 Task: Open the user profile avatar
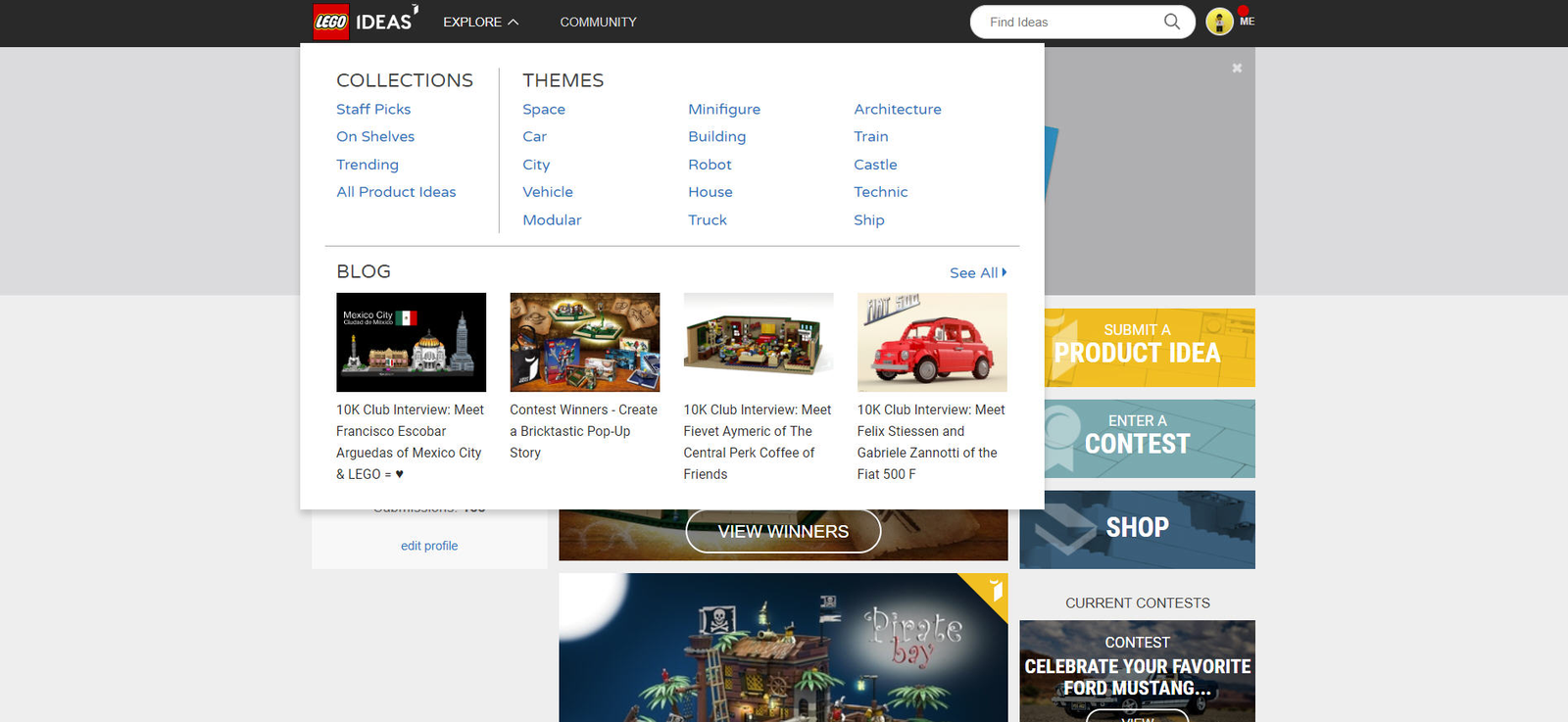tap(1219, 22)
